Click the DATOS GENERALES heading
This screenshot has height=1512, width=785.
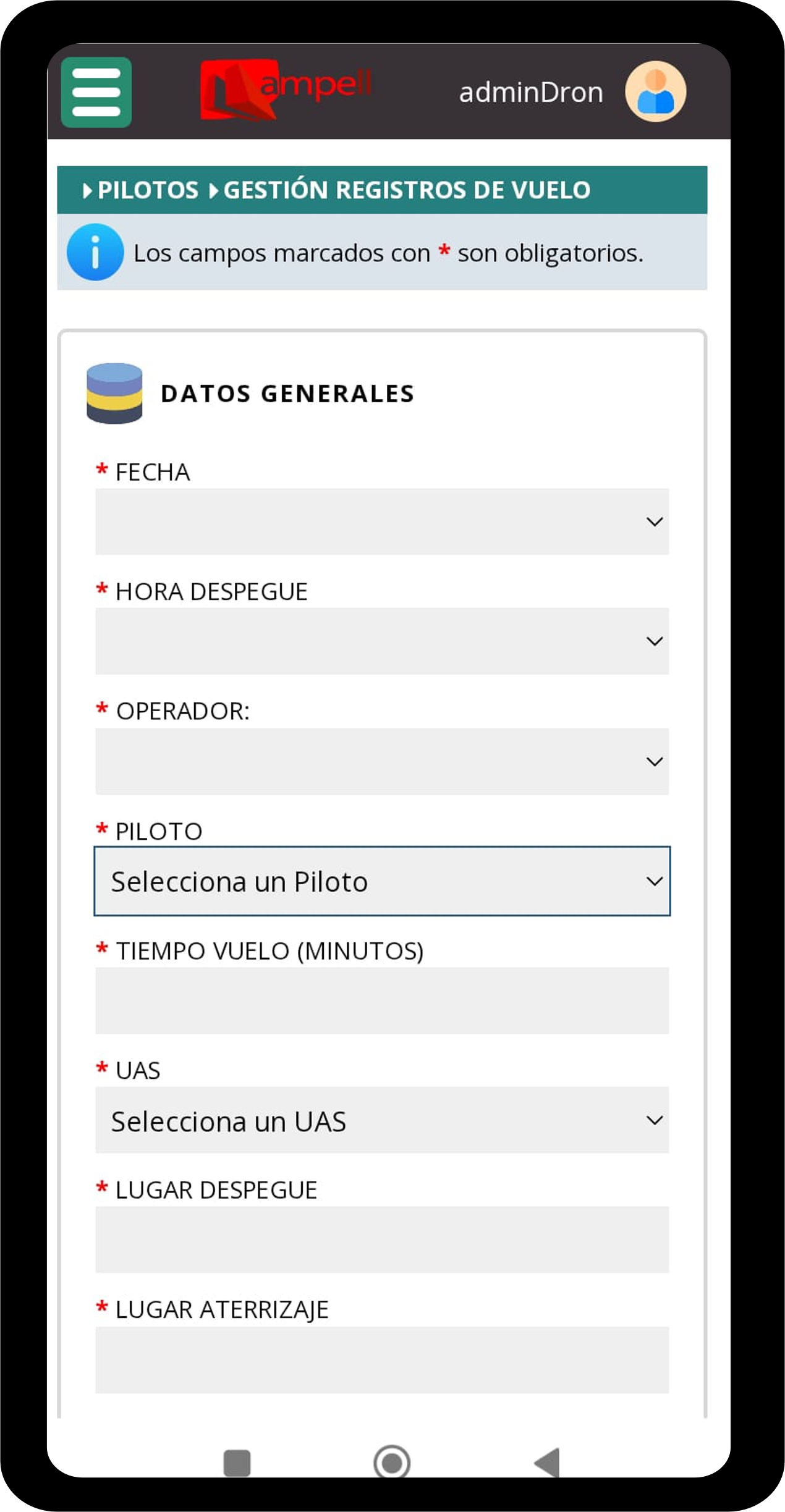[x=288, y=394]
